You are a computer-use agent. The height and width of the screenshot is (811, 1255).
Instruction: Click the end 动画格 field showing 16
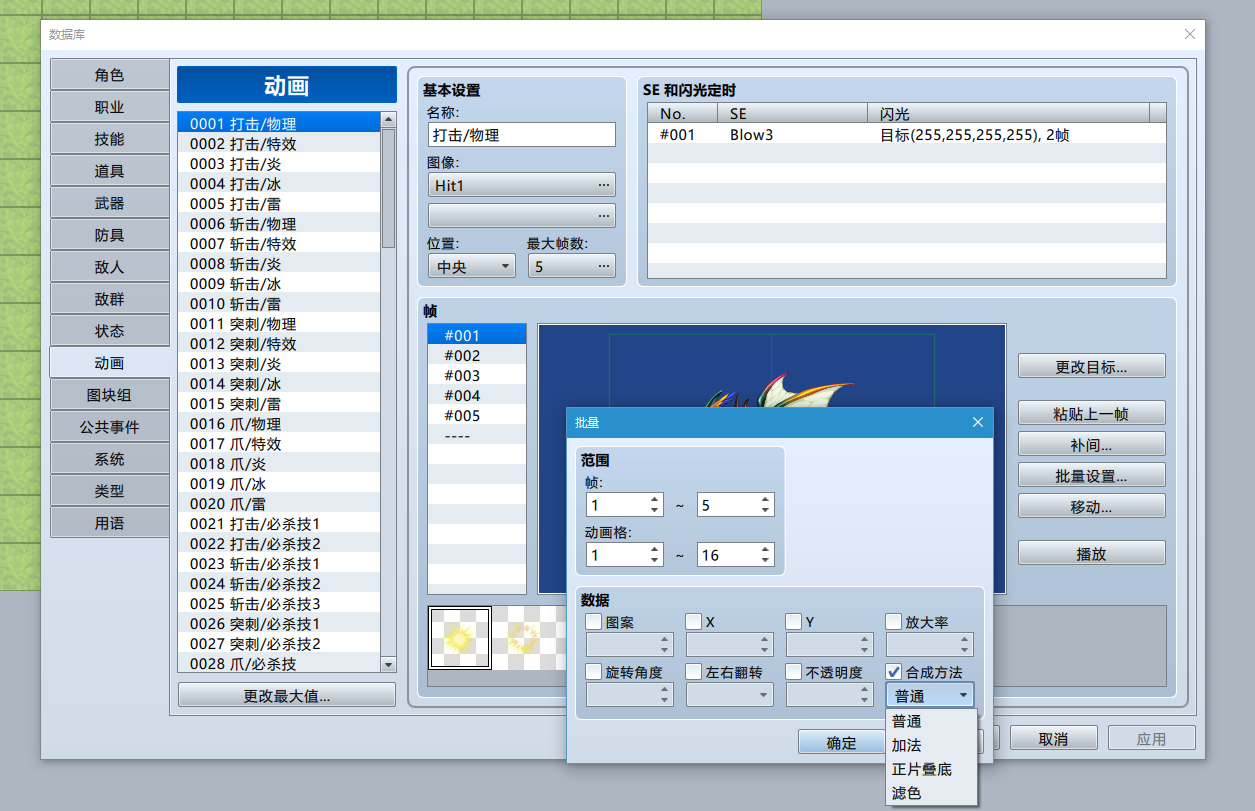(x=729, y=555)
